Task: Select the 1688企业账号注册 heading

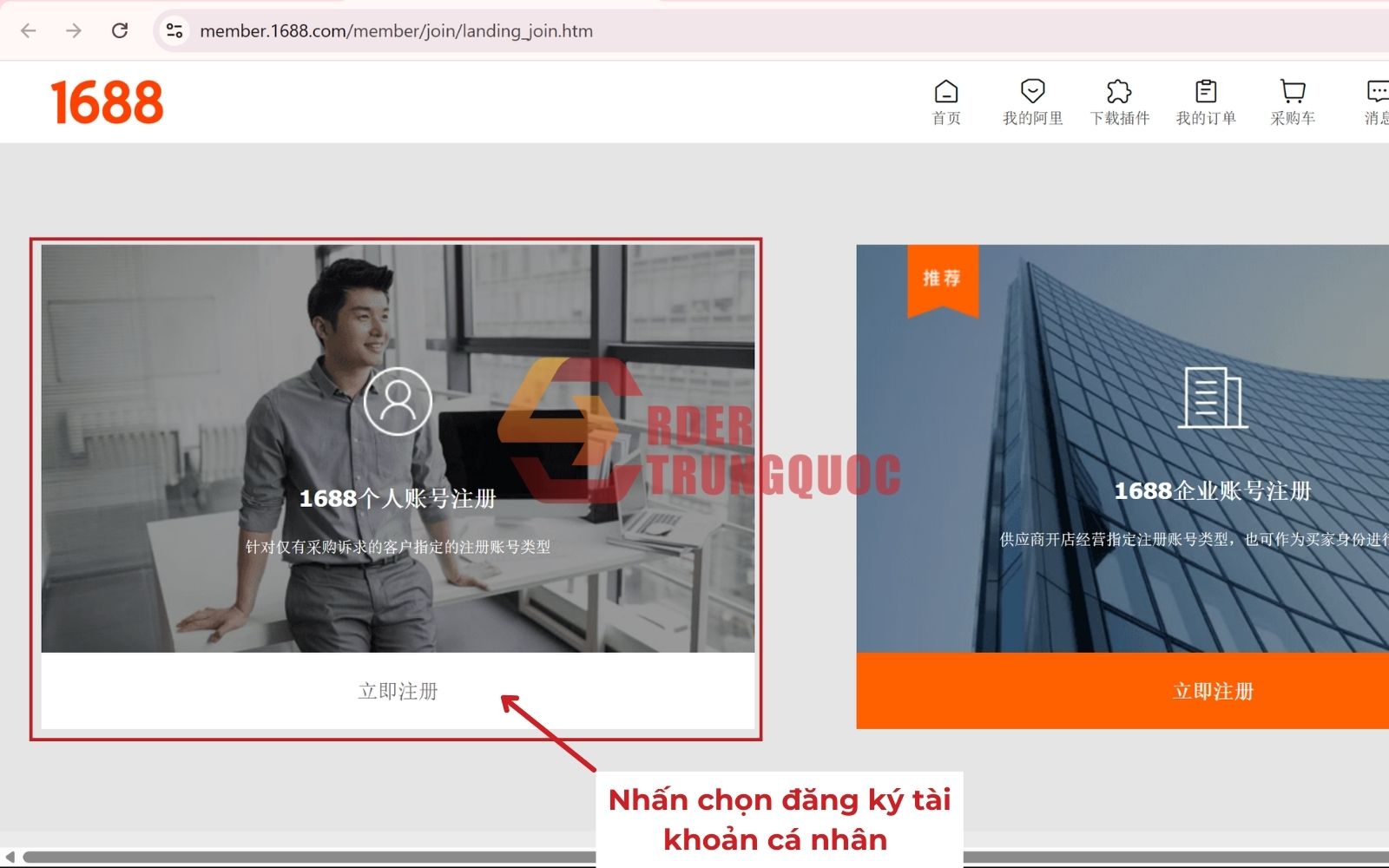Action: pyautogui.click(x=1213, y=491)
